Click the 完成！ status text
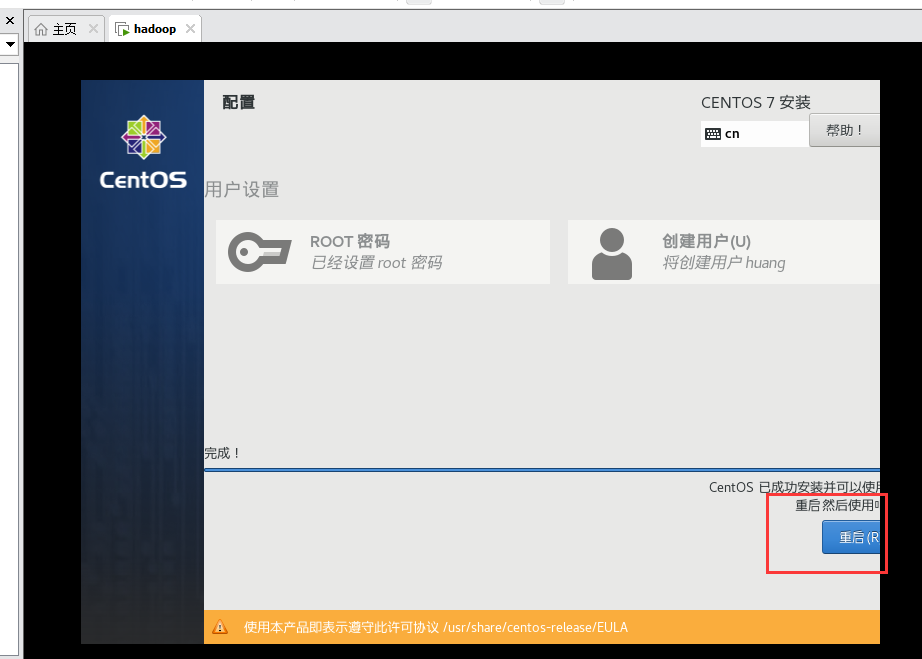The width and height of the screenshot is (922, 659). click(x=222, y=453)
